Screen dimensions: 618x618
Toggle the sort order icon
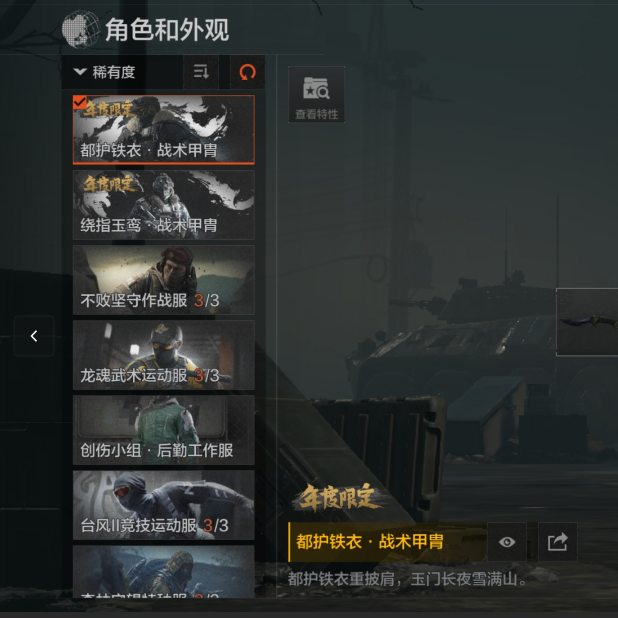tap(201, 72)
